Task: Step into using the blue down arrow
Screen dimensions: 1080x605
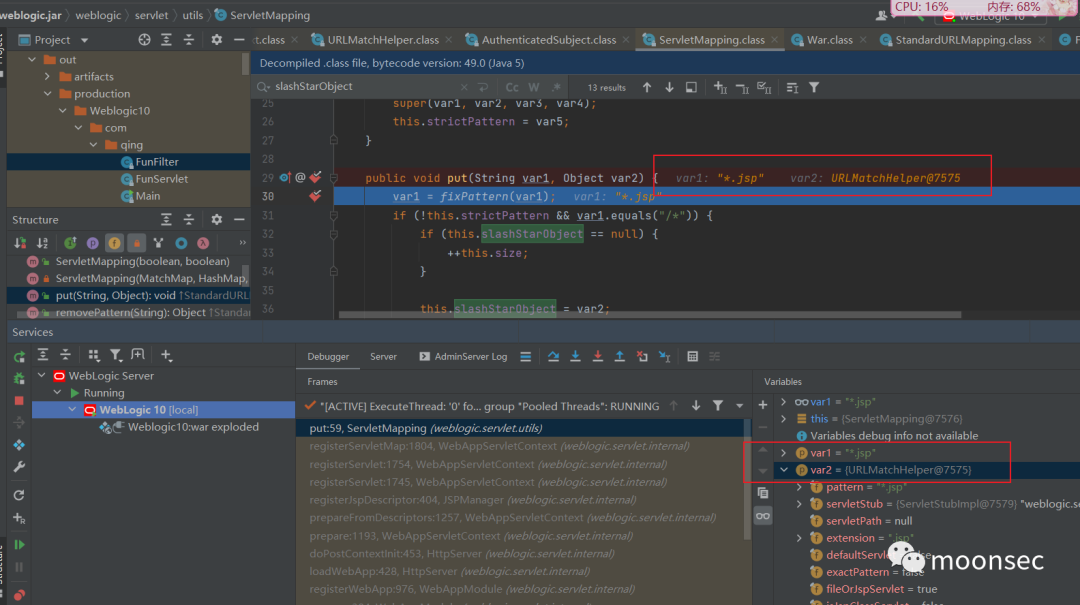Action: point(575,356)
